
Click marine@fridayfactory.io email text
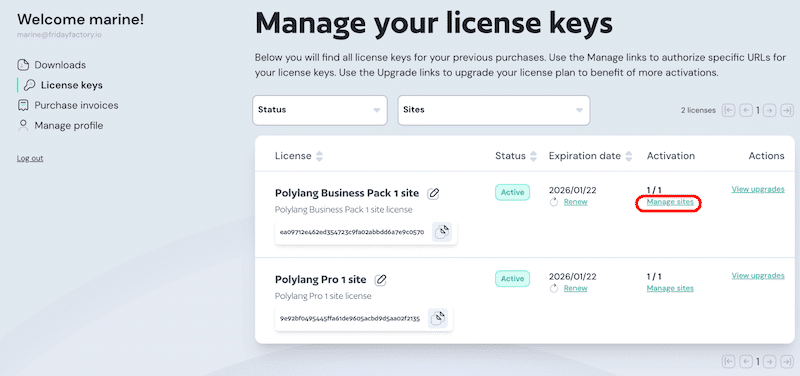click(59, 35)
